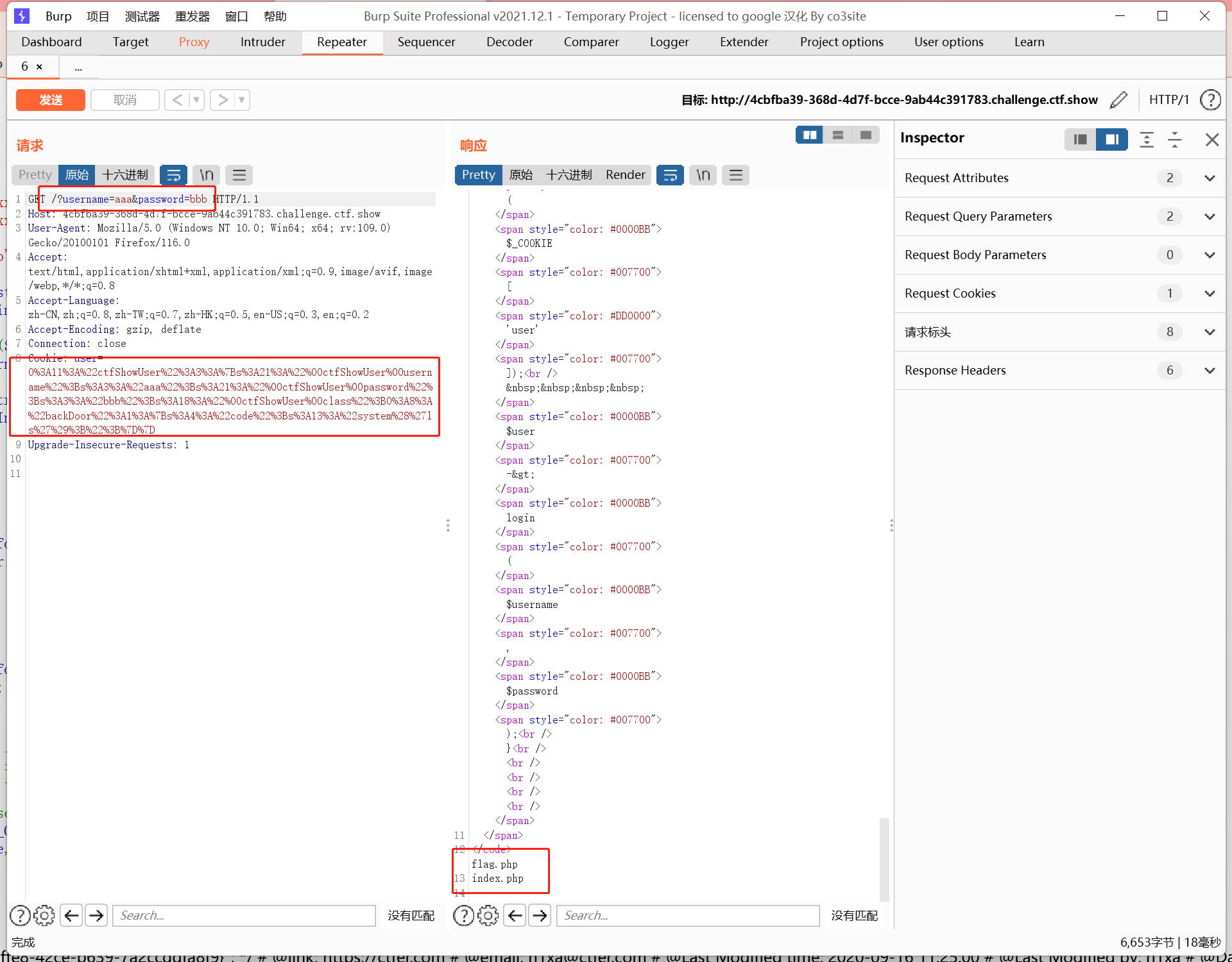Open the Decoder tab

tap(509, 42)
